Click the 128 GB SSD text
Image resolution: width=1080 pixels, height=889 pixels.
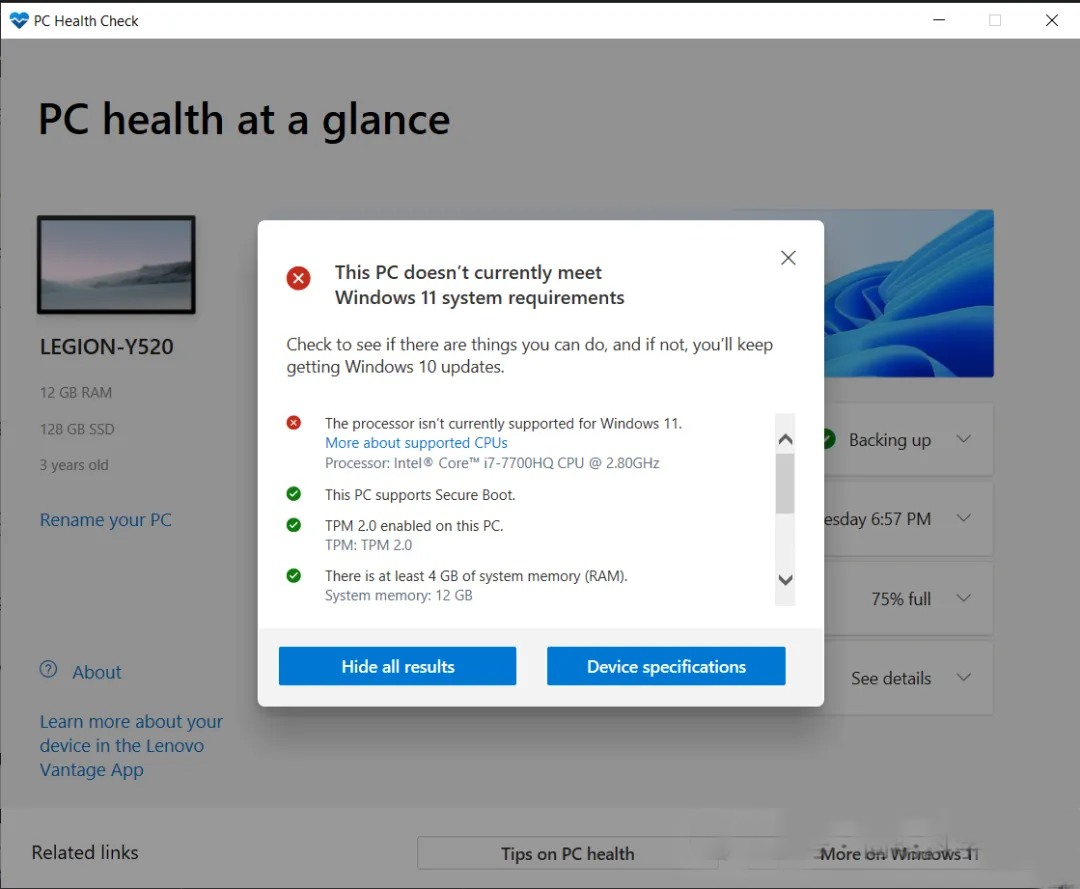(77, 429)
